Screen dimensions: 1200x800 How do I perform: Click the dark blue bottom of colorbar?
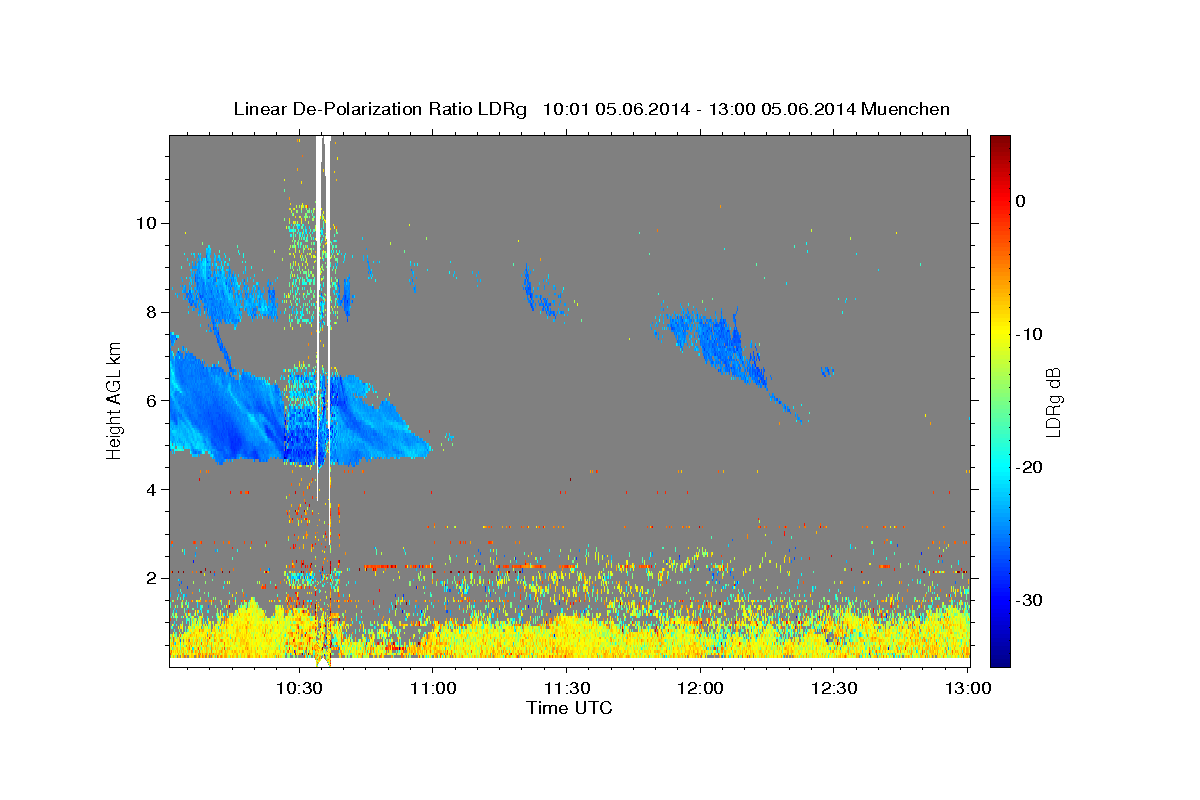click(1000, 658)
